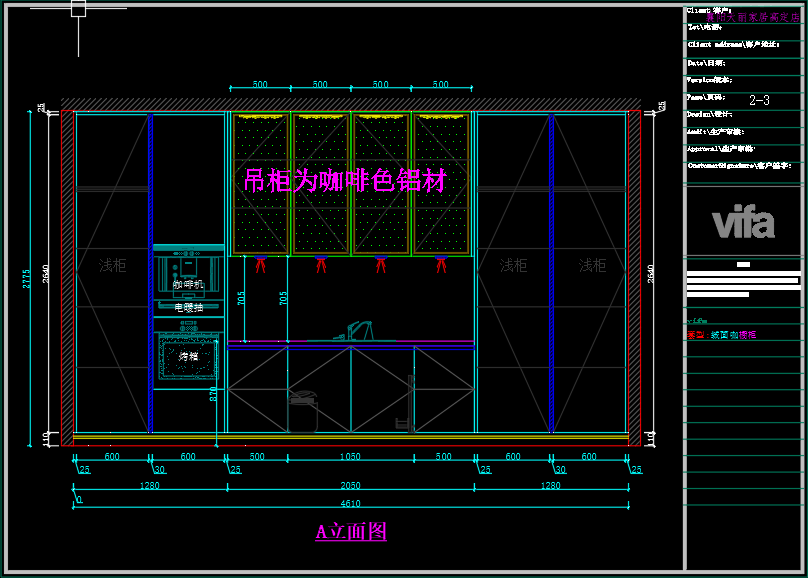Viewport: 808px width, 578px height.
Task: Click the 2050 dimension text
Action: [350, 486]
